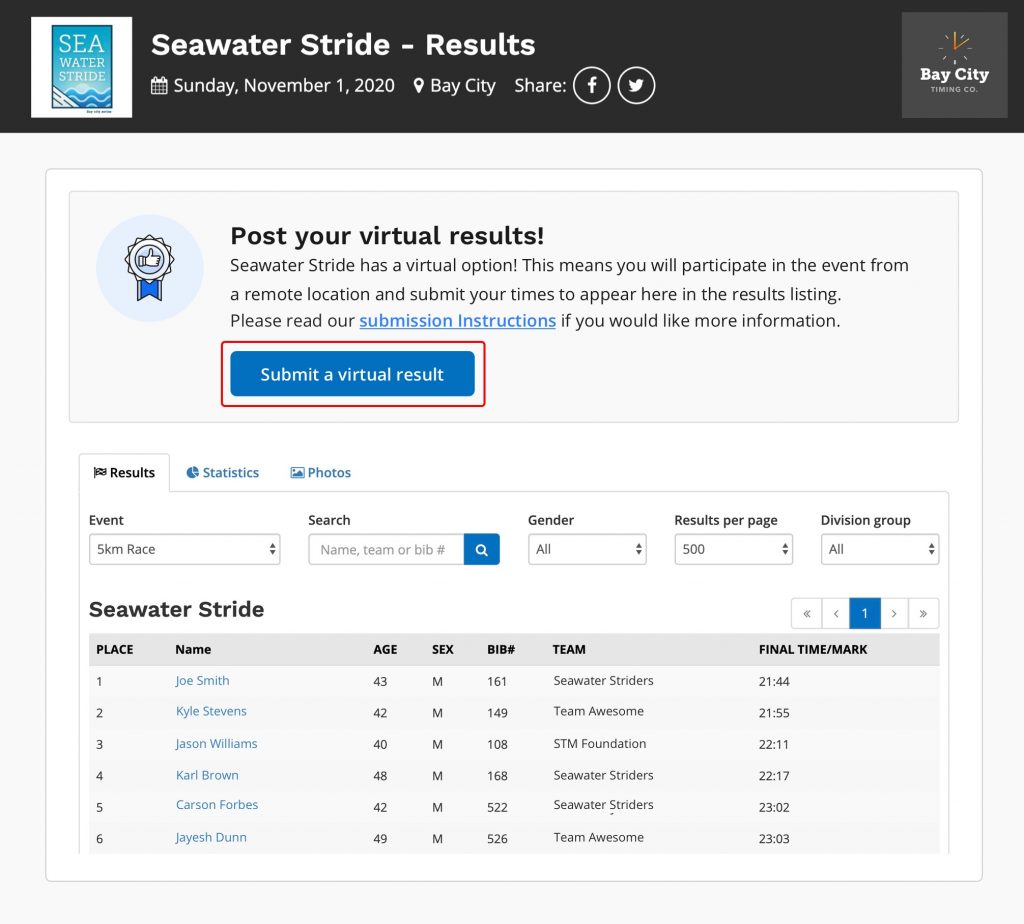Select page 1 in pagination
The image size is (1024, 924).
point(865,613)
